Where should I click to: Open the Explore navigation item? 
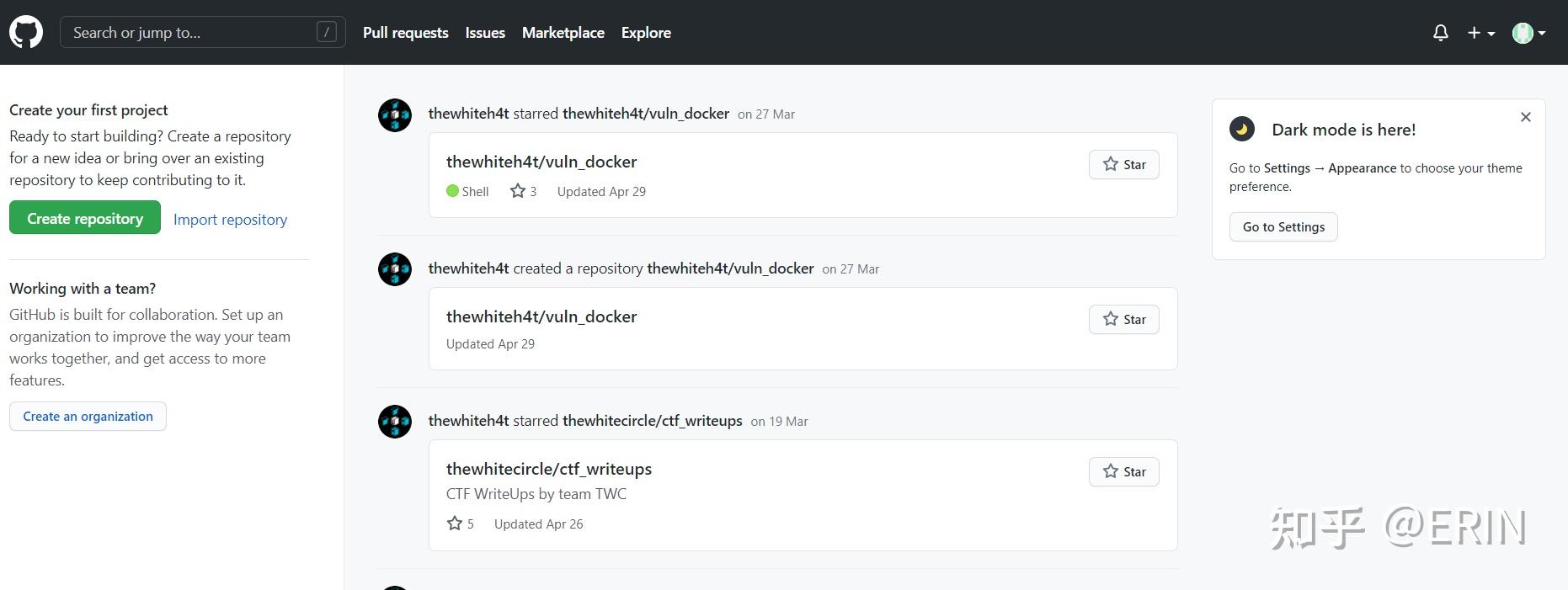pyautogui.click(x=646, y=33)
